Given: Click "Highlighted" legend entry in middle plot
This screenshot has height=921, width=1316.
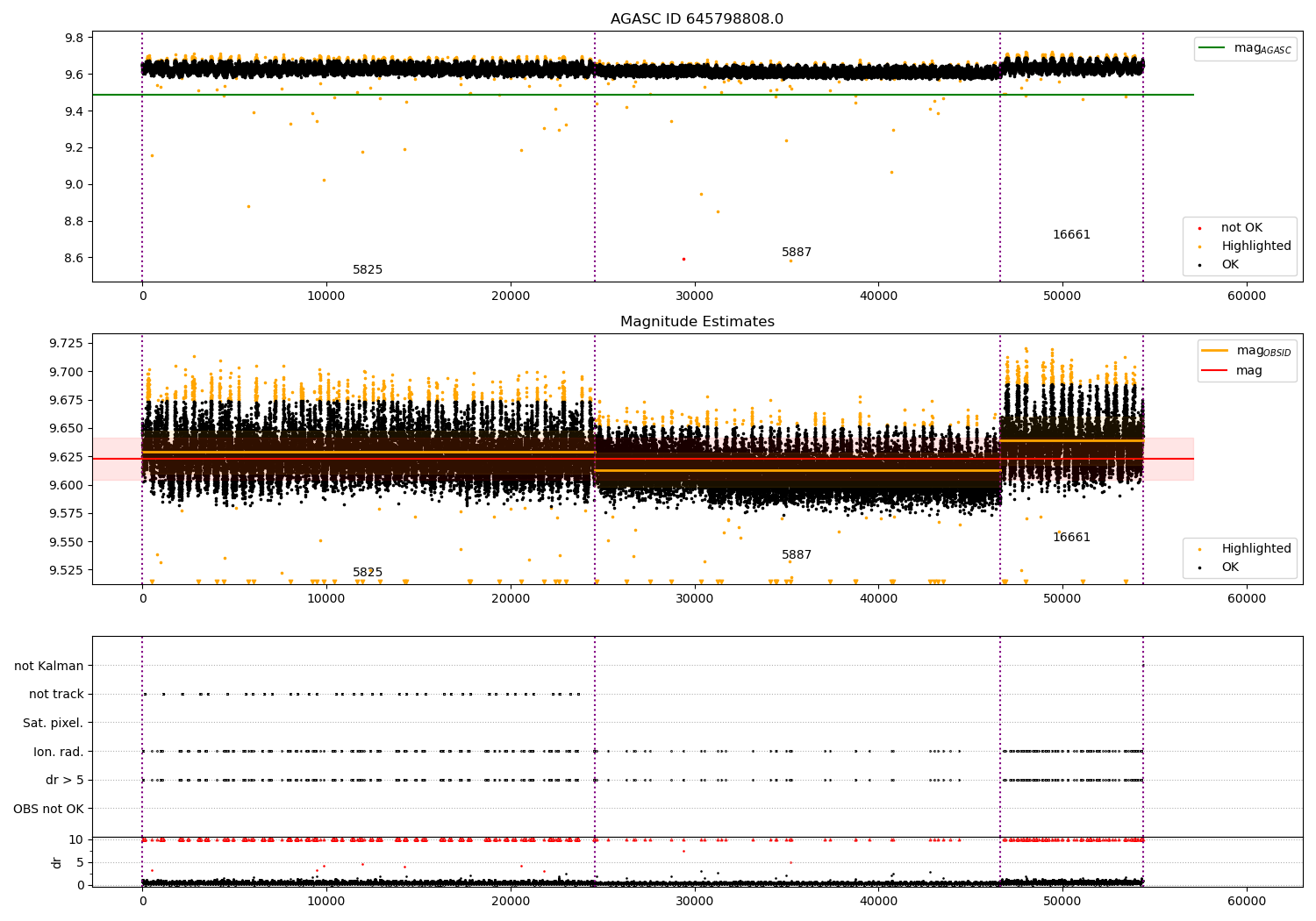Looking at the screenshot, I should tap(1256, 549).
